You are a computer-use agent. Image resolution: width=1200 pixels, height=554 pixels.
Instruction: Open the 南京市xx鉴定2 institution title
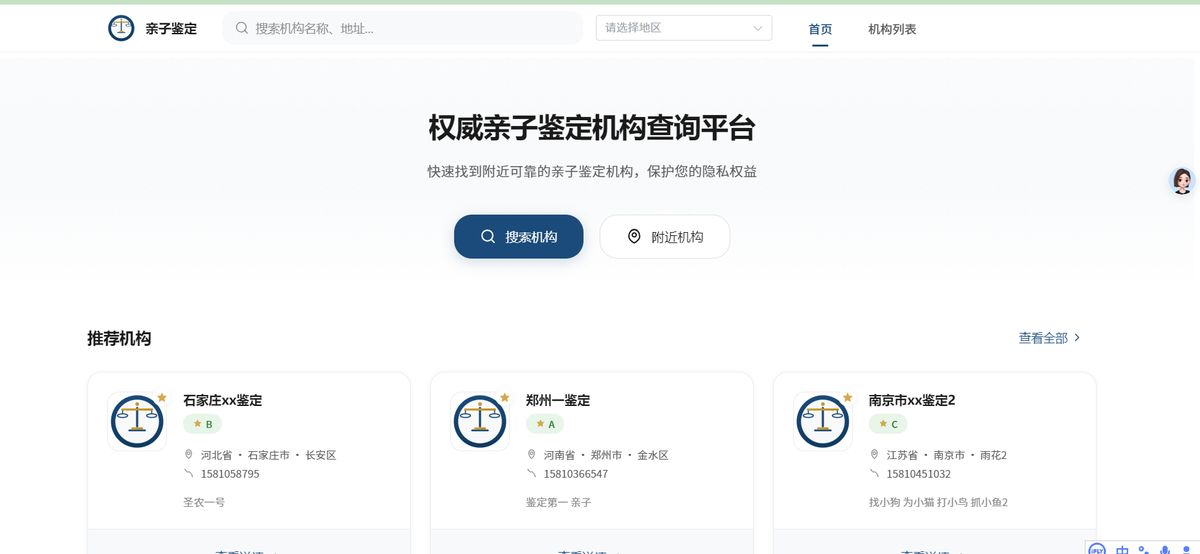pyautogui.click(x=912, y=400)
